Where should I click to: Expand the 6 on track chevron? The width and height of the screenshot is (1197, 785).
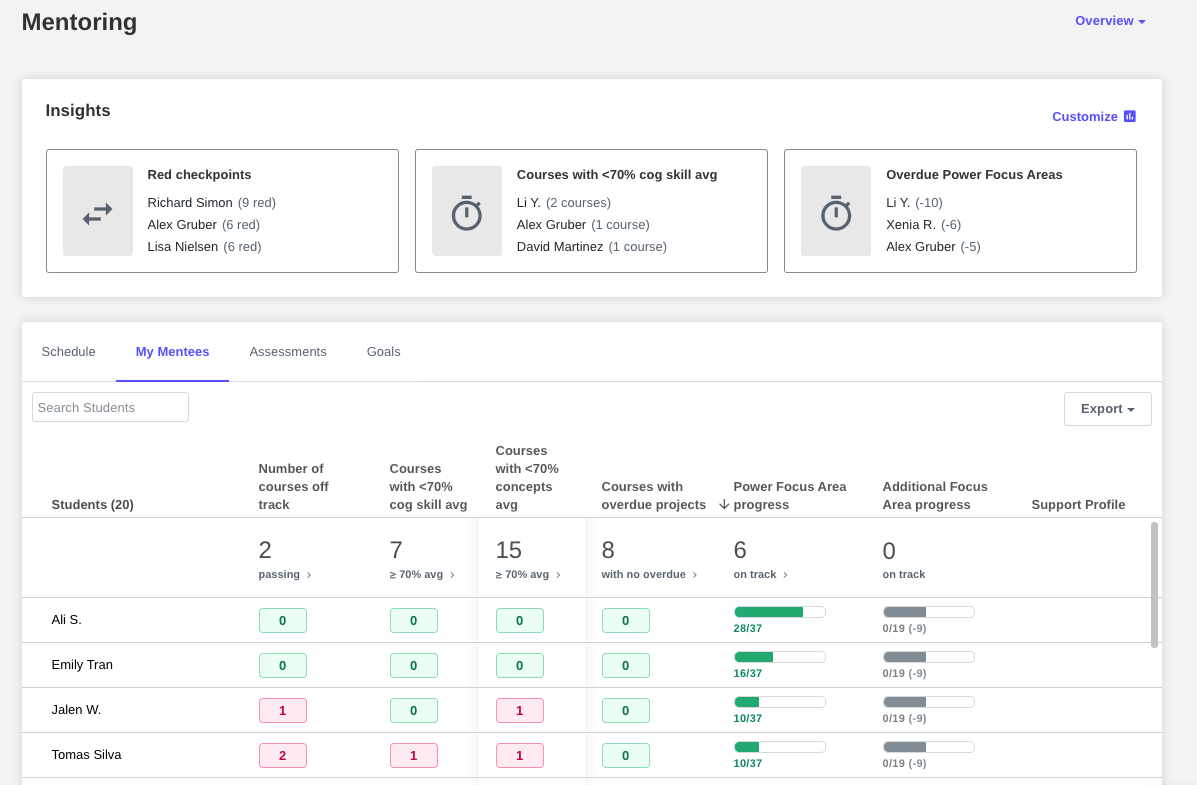pos(785,575)
